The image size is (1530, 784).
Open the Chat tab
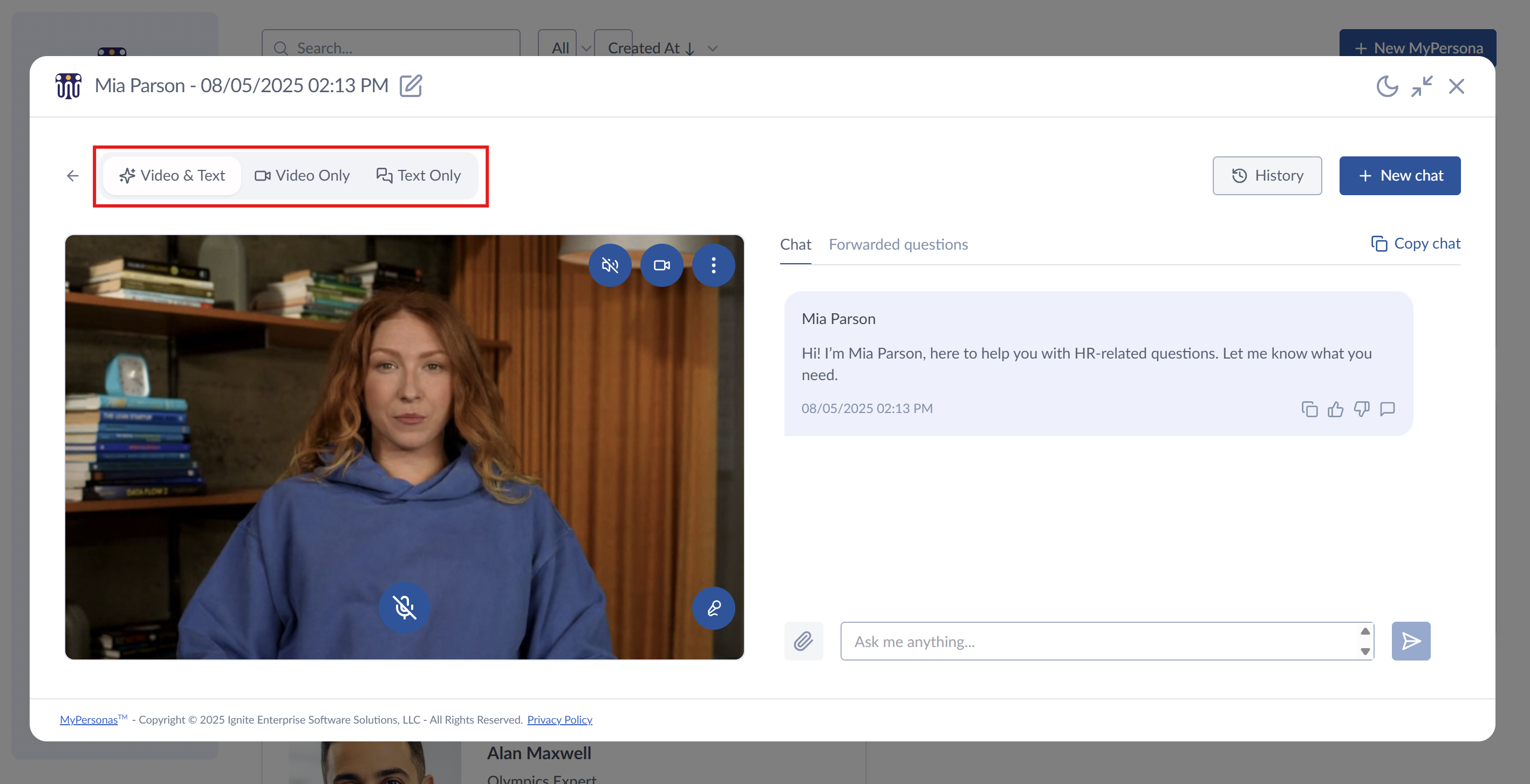[x=795, y=244]
